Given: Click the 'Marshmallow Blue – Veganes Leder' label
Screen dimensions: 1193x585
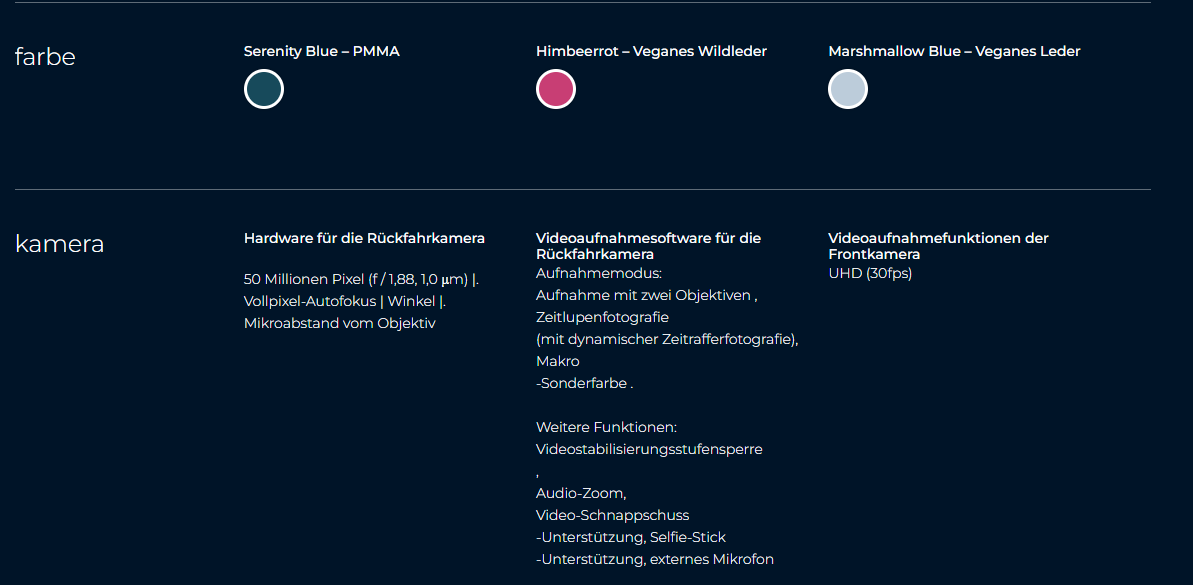Looking at the screenshot, I should tap(954, 51).
